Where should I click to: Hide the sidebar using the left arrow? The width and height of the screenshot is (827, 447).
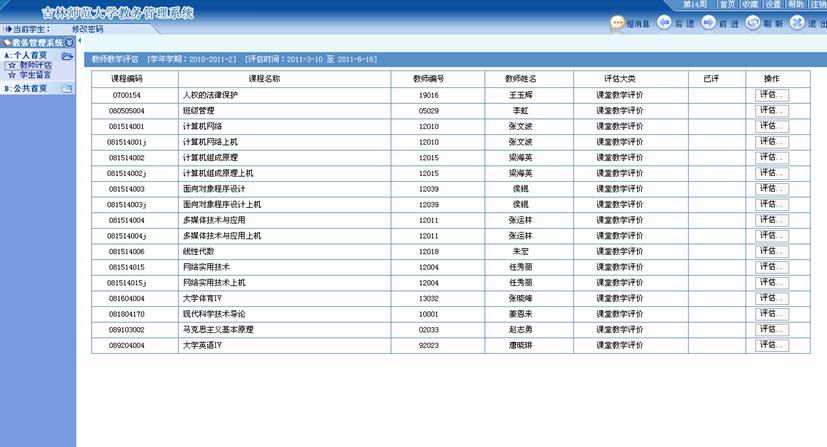point(79,41)
